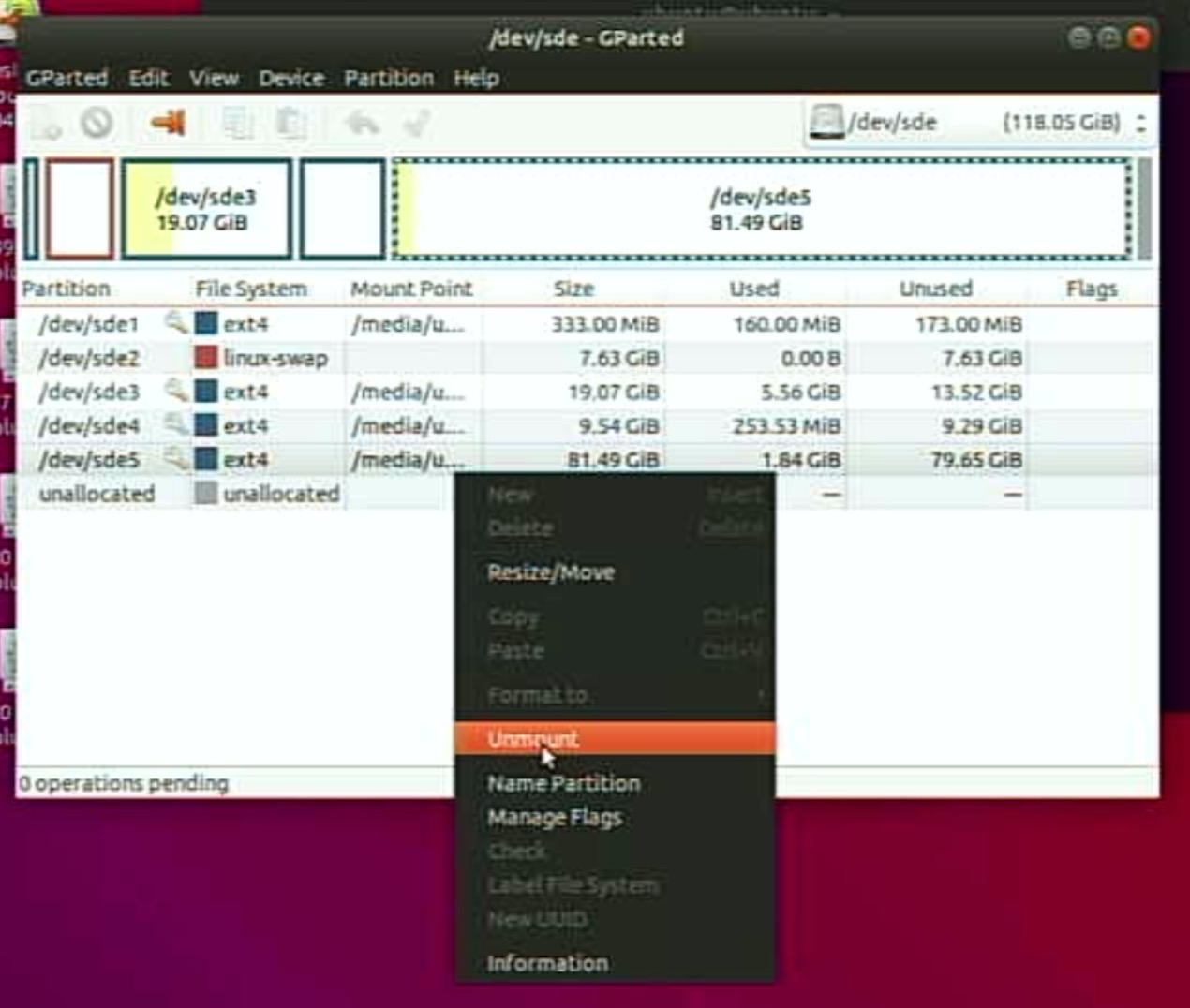Open the Edit menu

tap(149, 78)
